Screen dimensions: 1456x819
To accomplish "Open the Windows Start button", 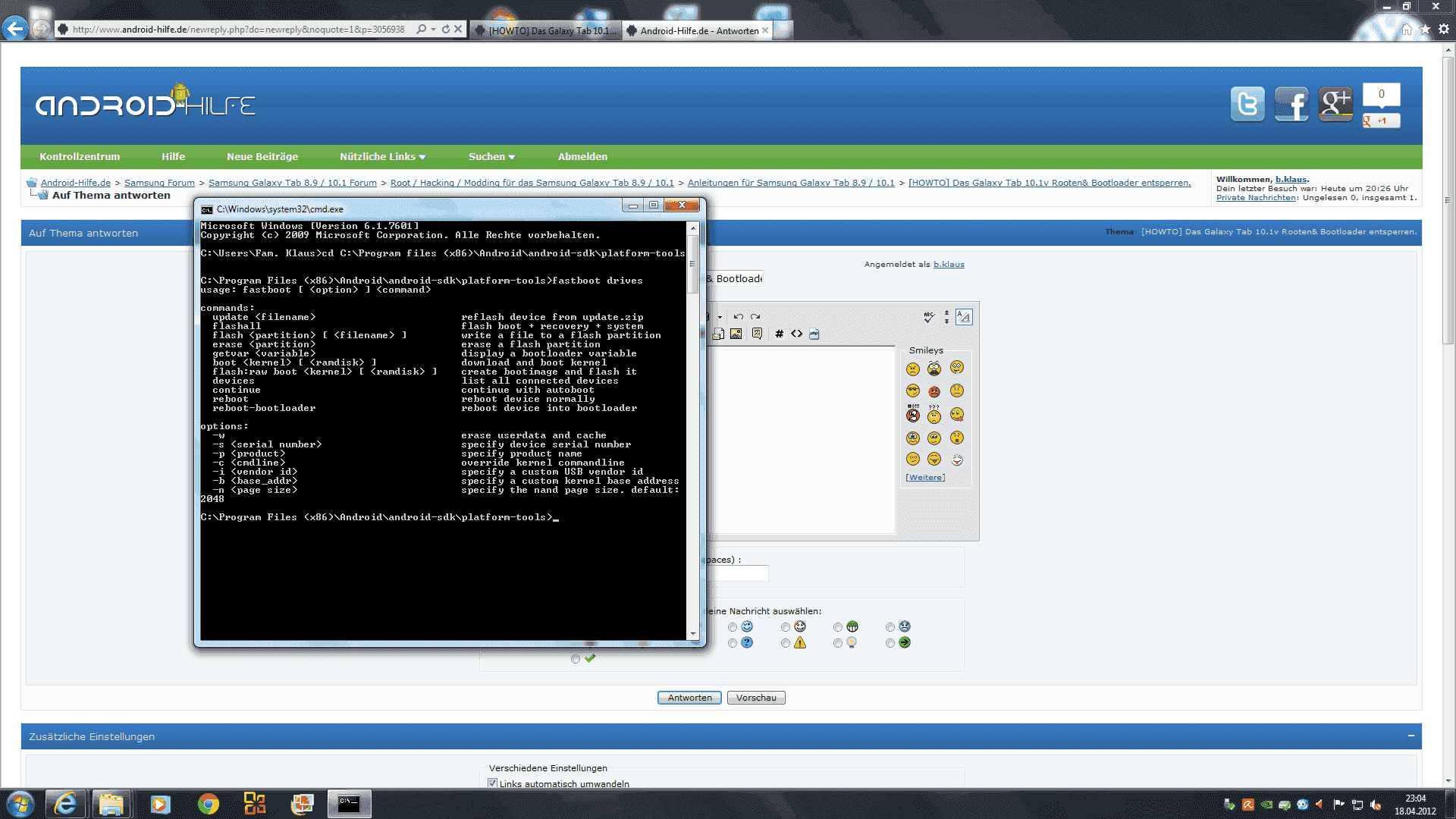I will pos(20,804).
